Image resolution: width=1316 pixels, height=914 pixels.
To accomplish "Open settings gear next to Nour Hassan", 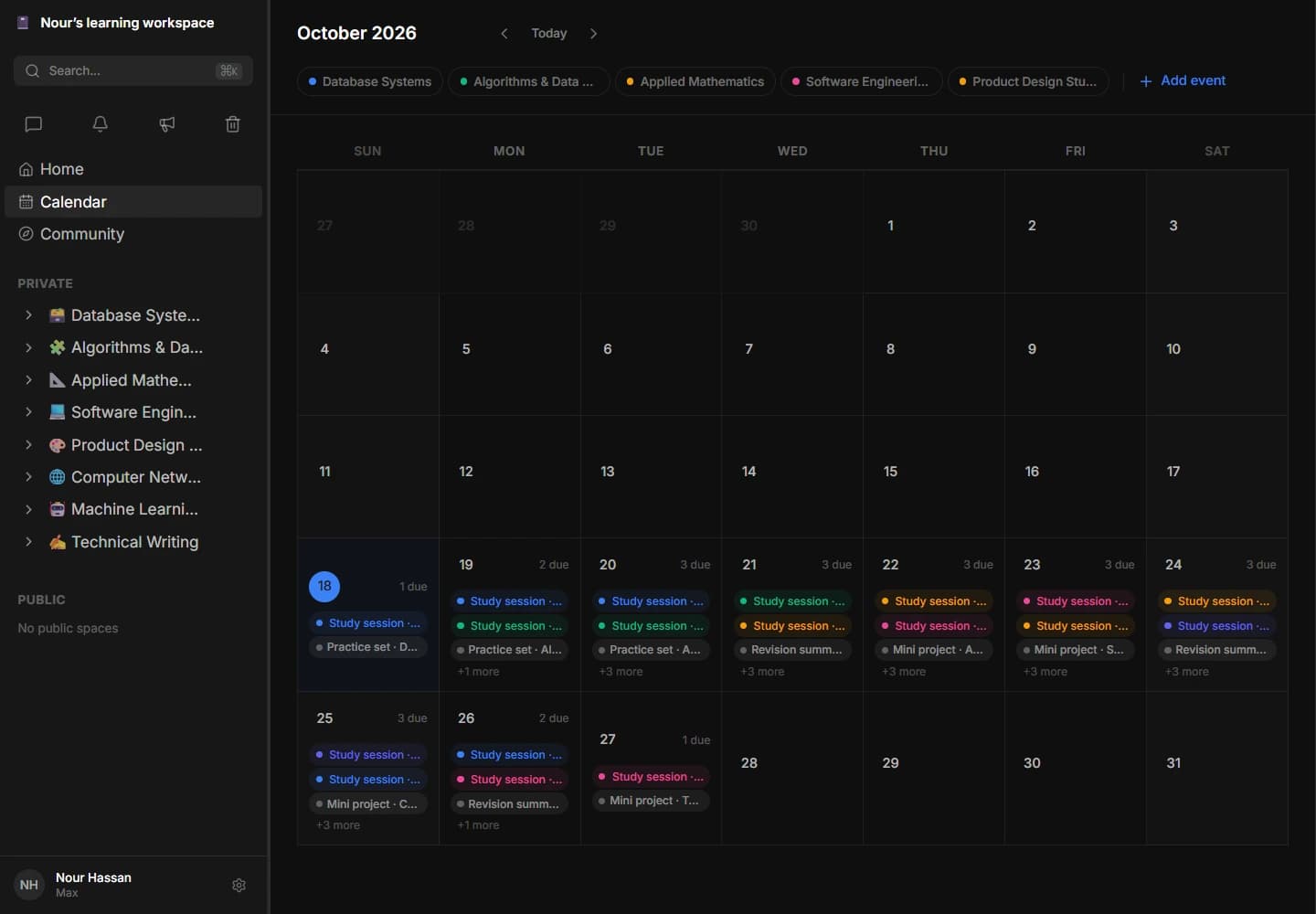I will [x=239, y=885].
